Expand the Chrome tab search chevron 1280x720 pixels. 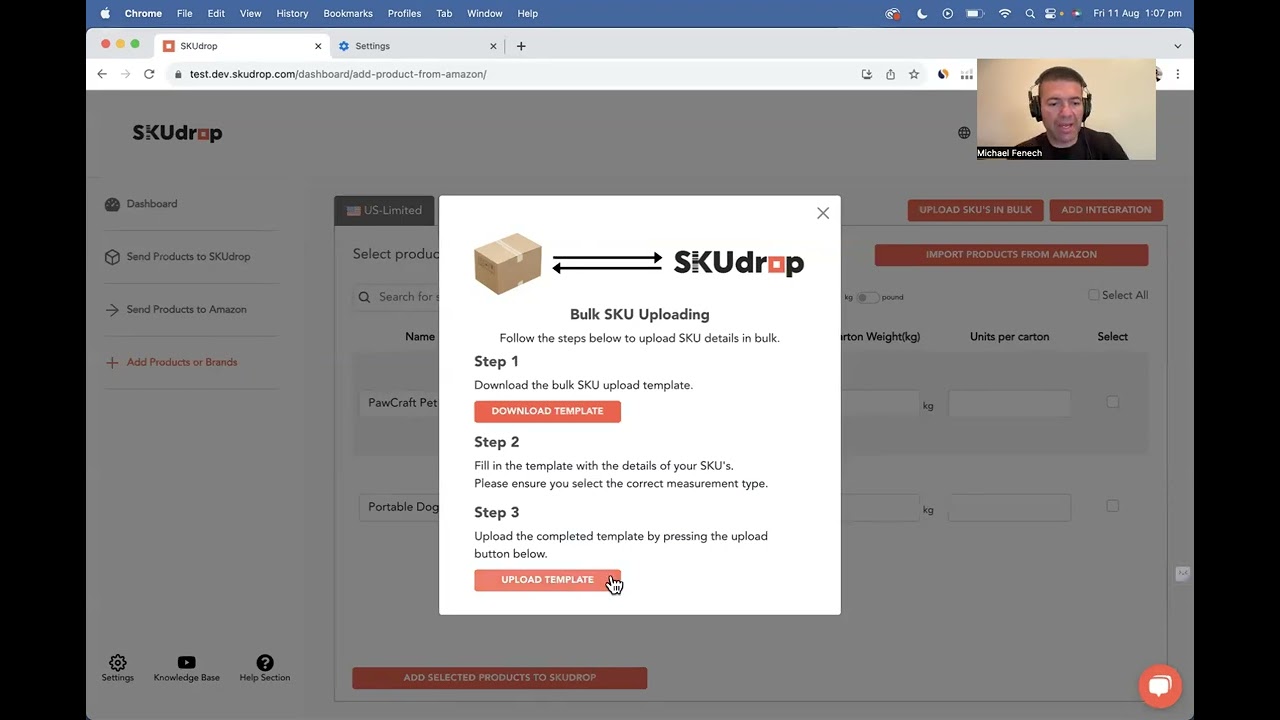click(1177, 46)
